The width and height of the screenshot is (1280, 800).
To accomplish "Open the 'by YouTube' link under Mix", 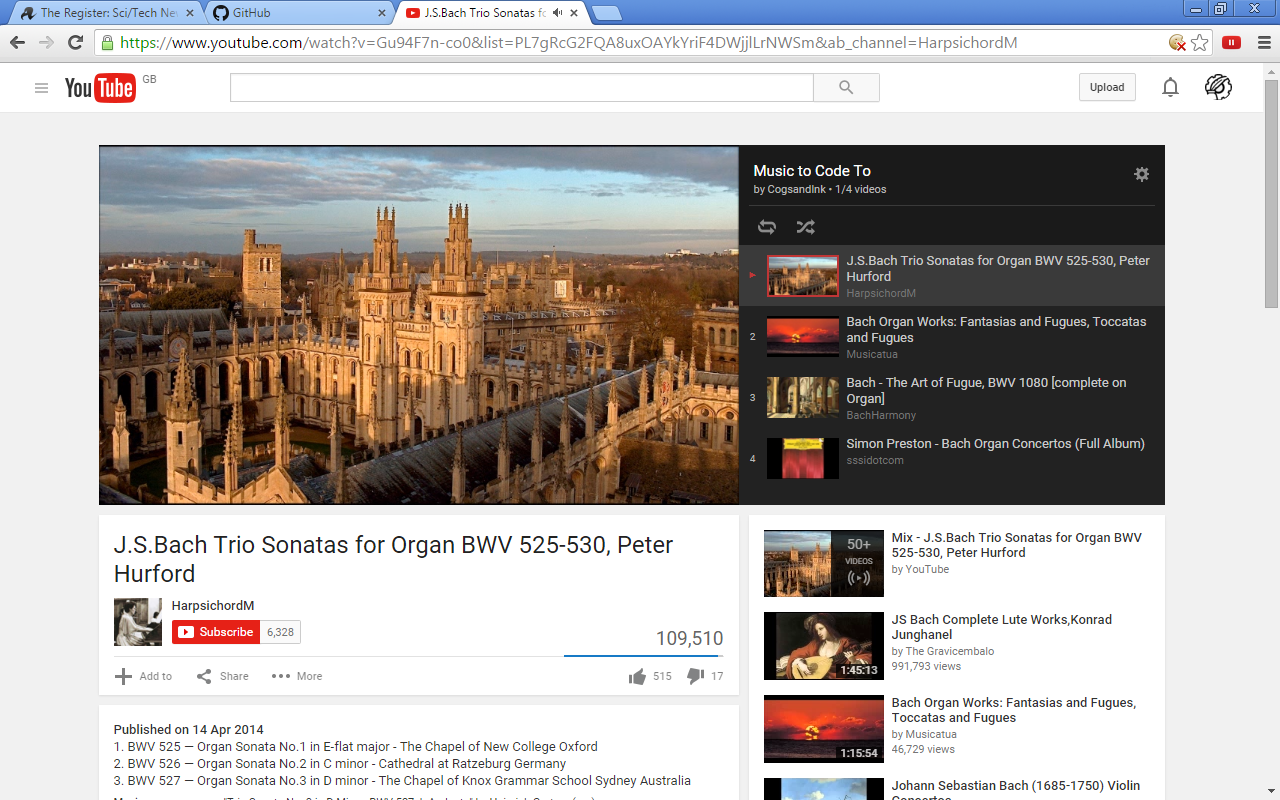I will click(920, 569).
